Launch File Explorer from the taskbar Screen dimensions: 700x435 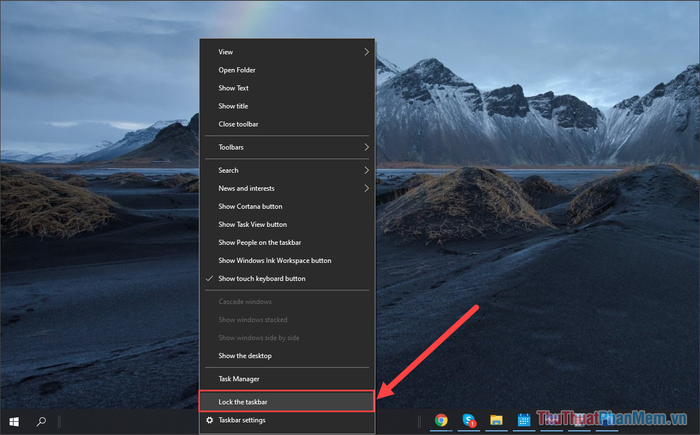point(496,420)
